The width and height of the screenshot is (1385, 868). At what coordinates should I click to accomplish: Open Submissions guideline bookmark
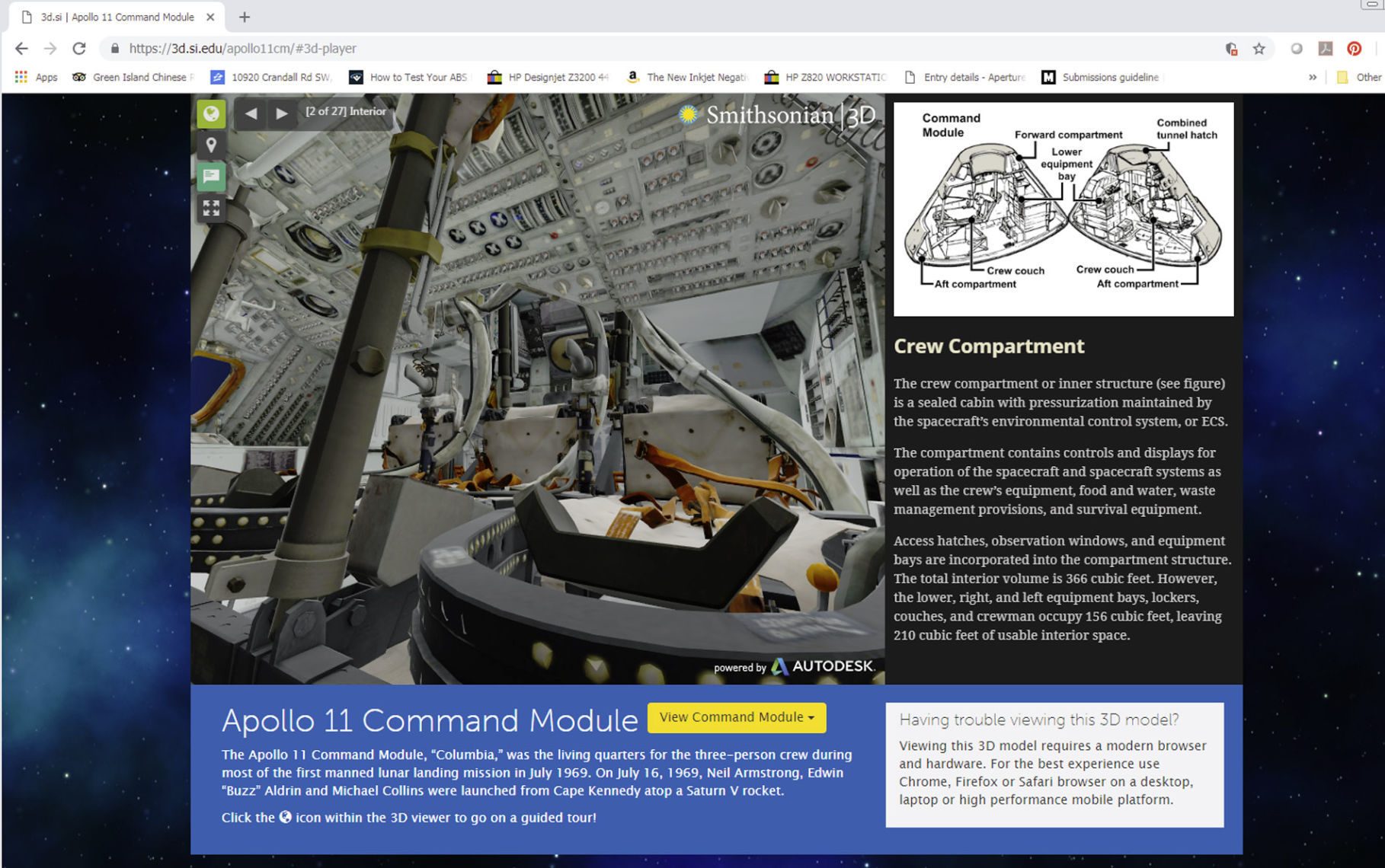[1100, 77]
